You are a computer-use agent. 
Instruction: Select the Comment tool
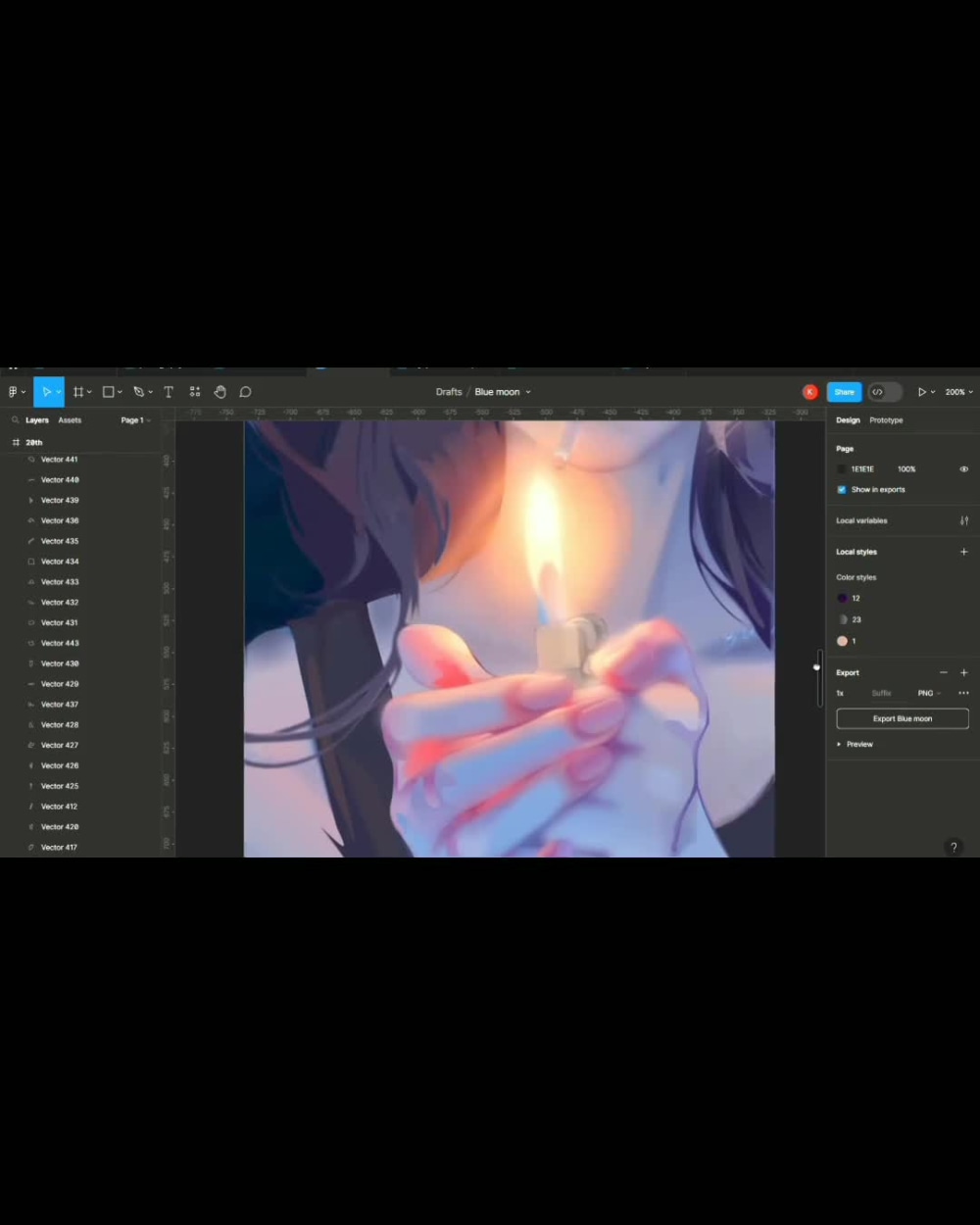click(x=246, y=392)
